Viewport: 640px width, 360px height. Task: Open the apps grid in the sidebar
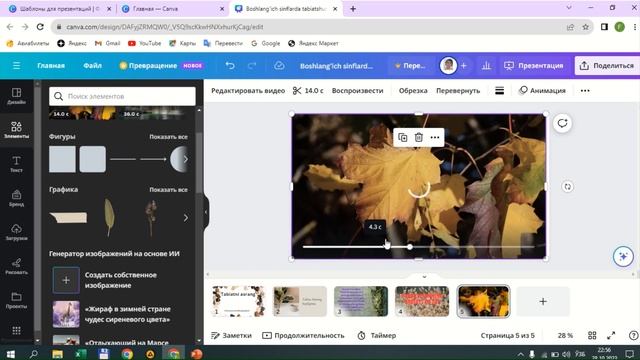coord(16,330)
